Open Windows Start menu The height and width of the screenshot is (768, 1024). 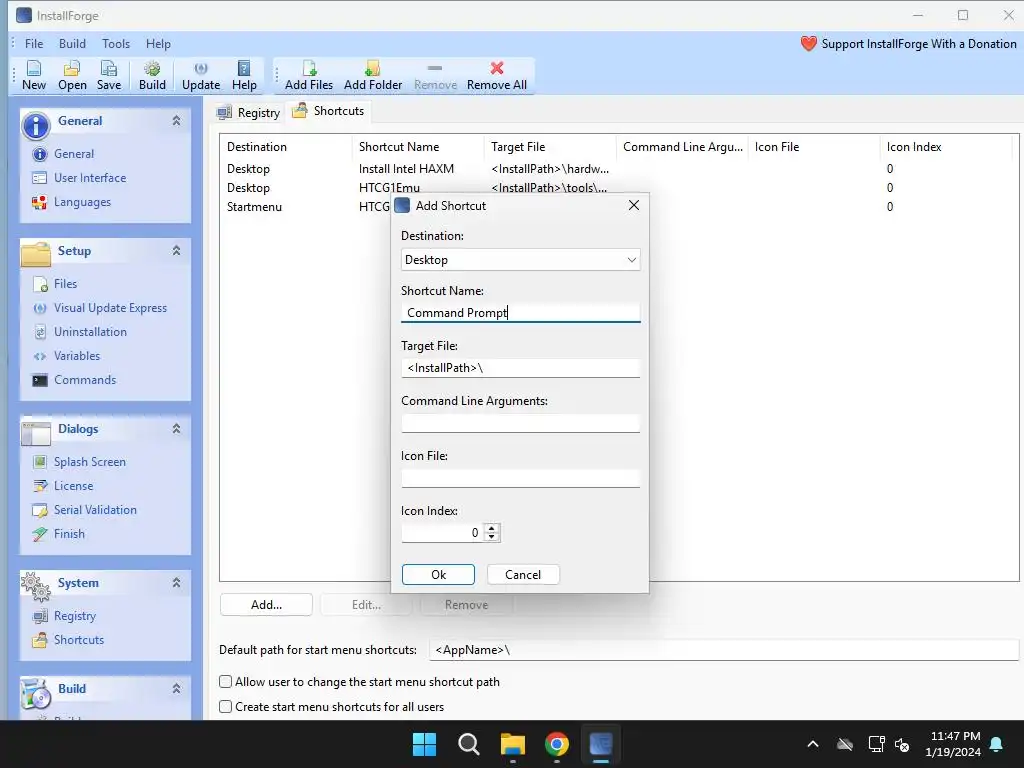point(424,744)
